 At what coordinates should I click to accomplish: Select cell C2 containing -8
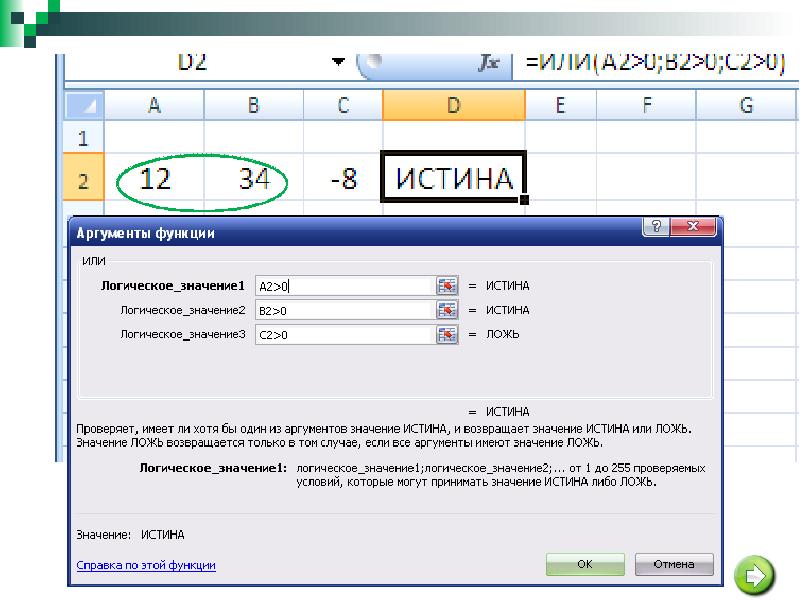[x=343, y=180]
